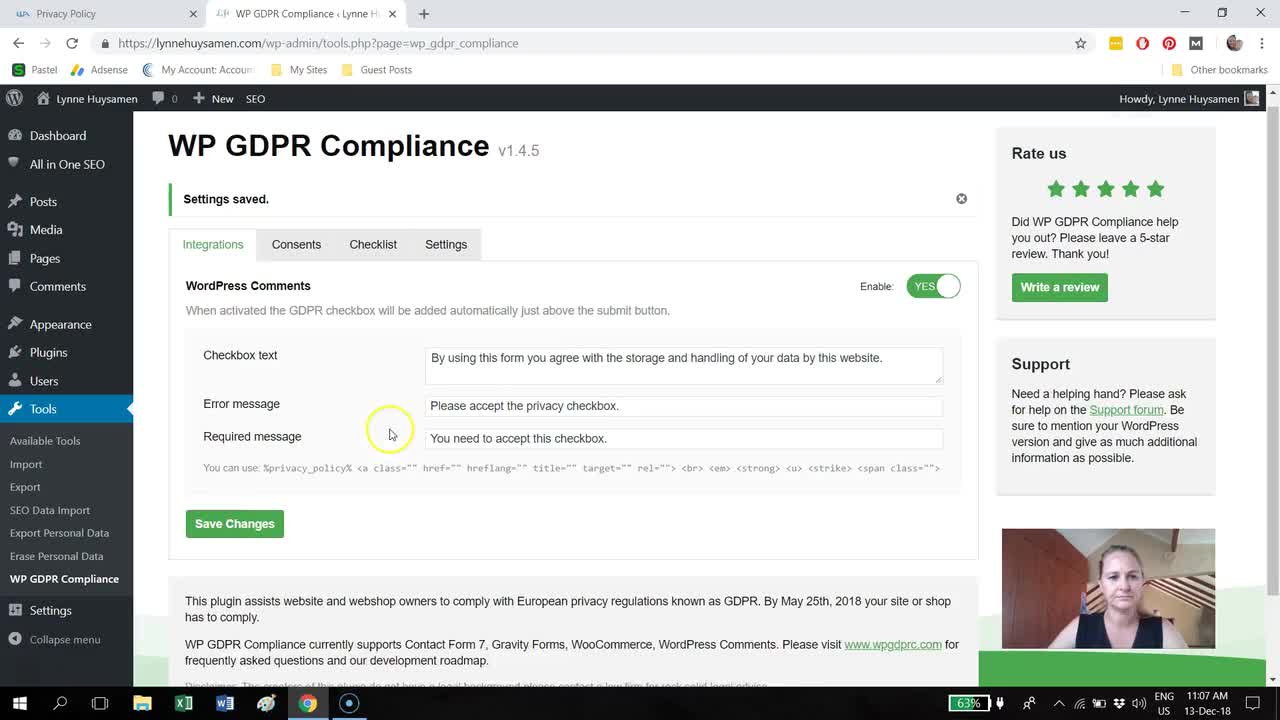Edit the Error message field
Screen dimensions: 1280x720
coord(683,406)
